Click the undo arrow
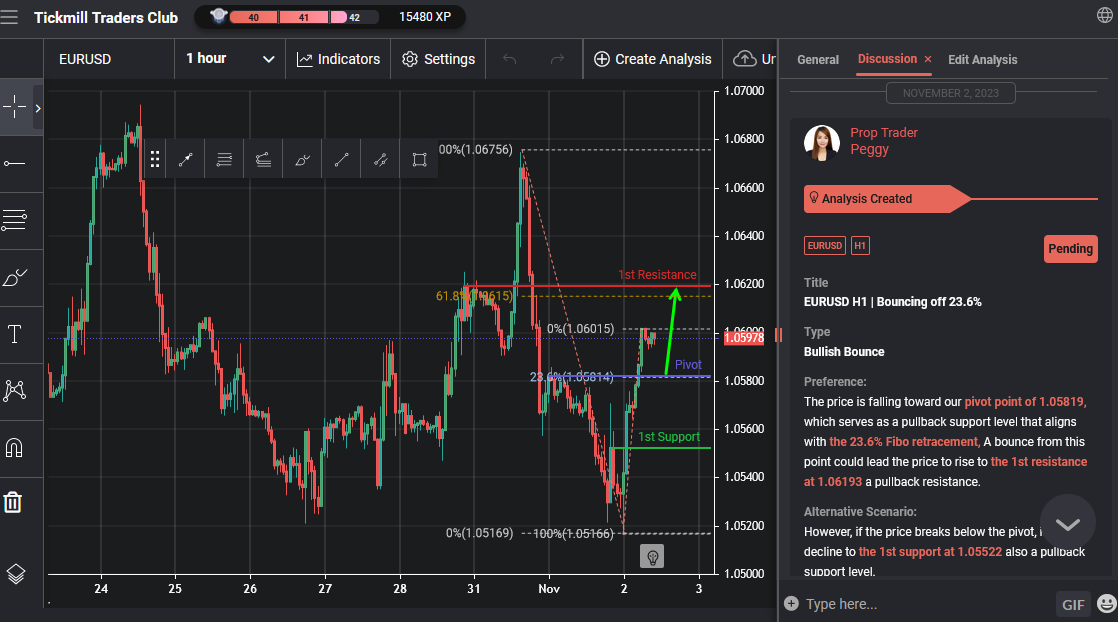Screen dimensions: 1118x622 (x=509, y=58)
